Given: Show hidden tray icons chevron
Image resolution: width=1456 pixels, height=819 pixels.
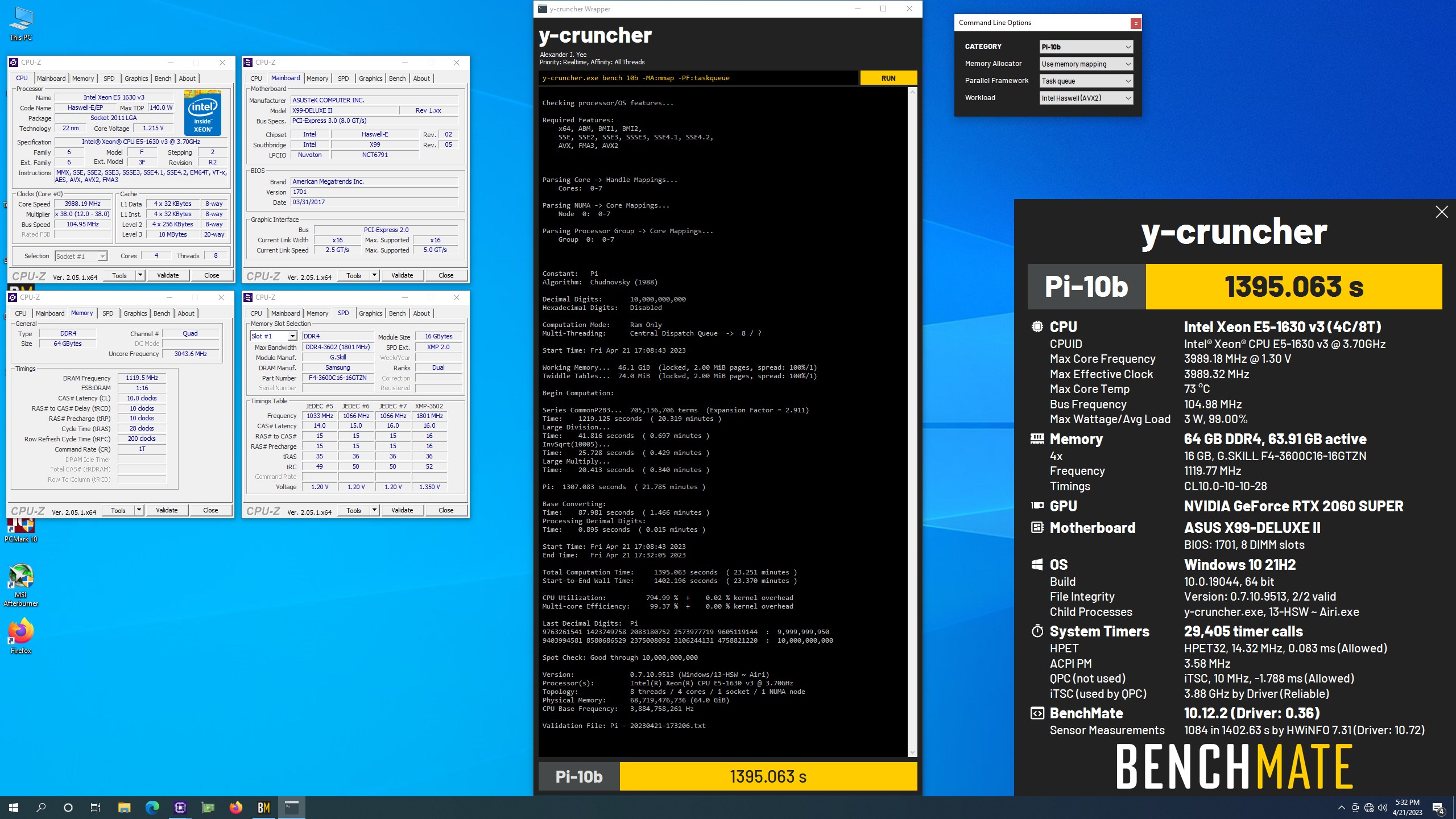Looking at the screenshot, I should click(x=1341, y=808).
